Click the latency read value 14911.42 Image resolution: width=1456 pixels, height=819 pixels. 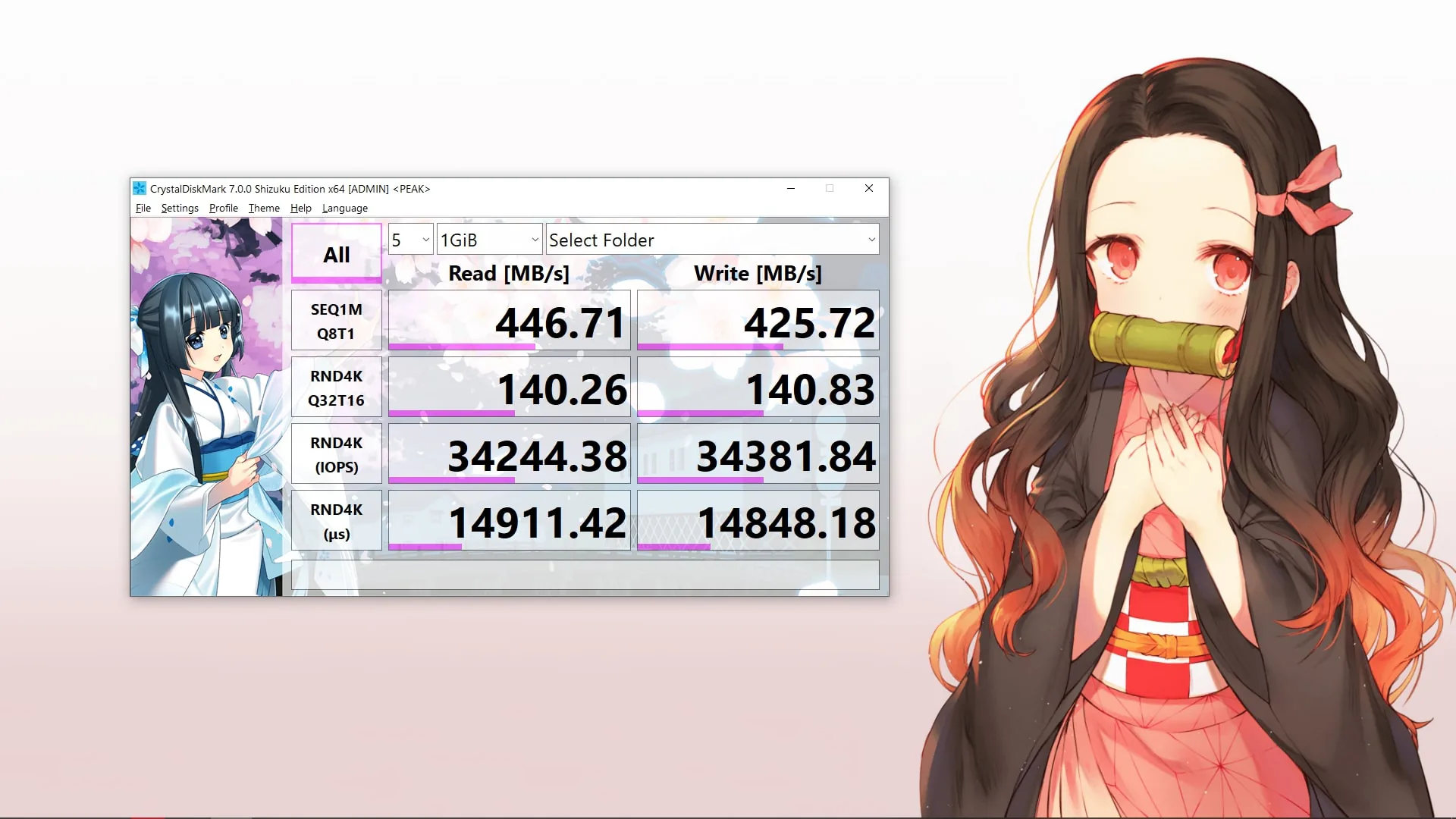(x=510, y=520)
